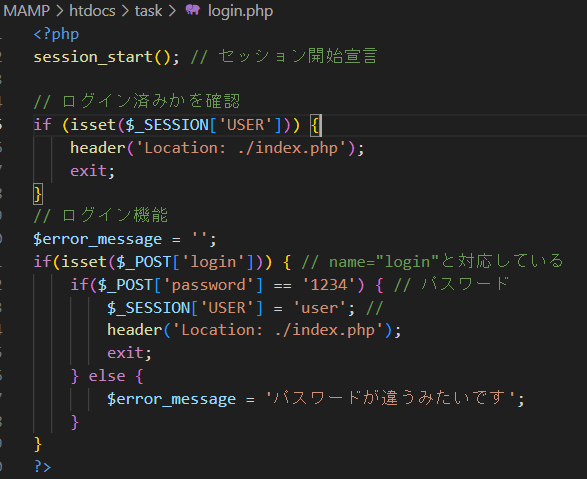
Task: Click the task folder in breadcrumb
Action: point(148,11)
